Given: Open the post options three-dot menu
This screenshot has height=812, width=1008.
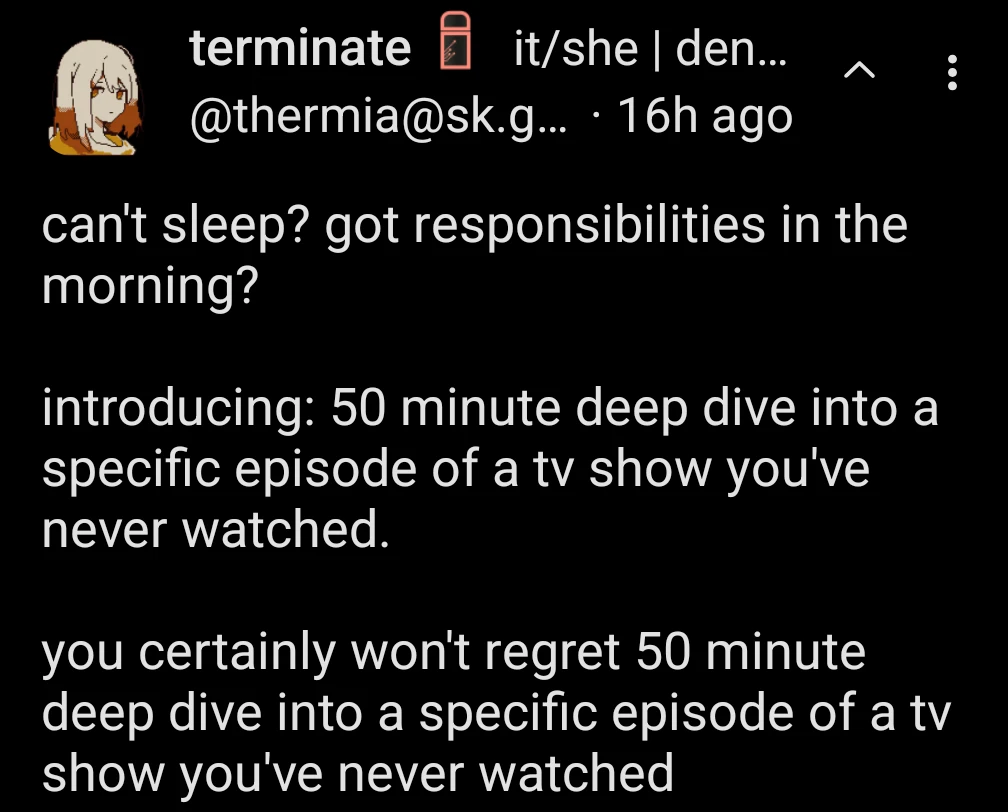Looking at the screenshot, I should point(951,73).
